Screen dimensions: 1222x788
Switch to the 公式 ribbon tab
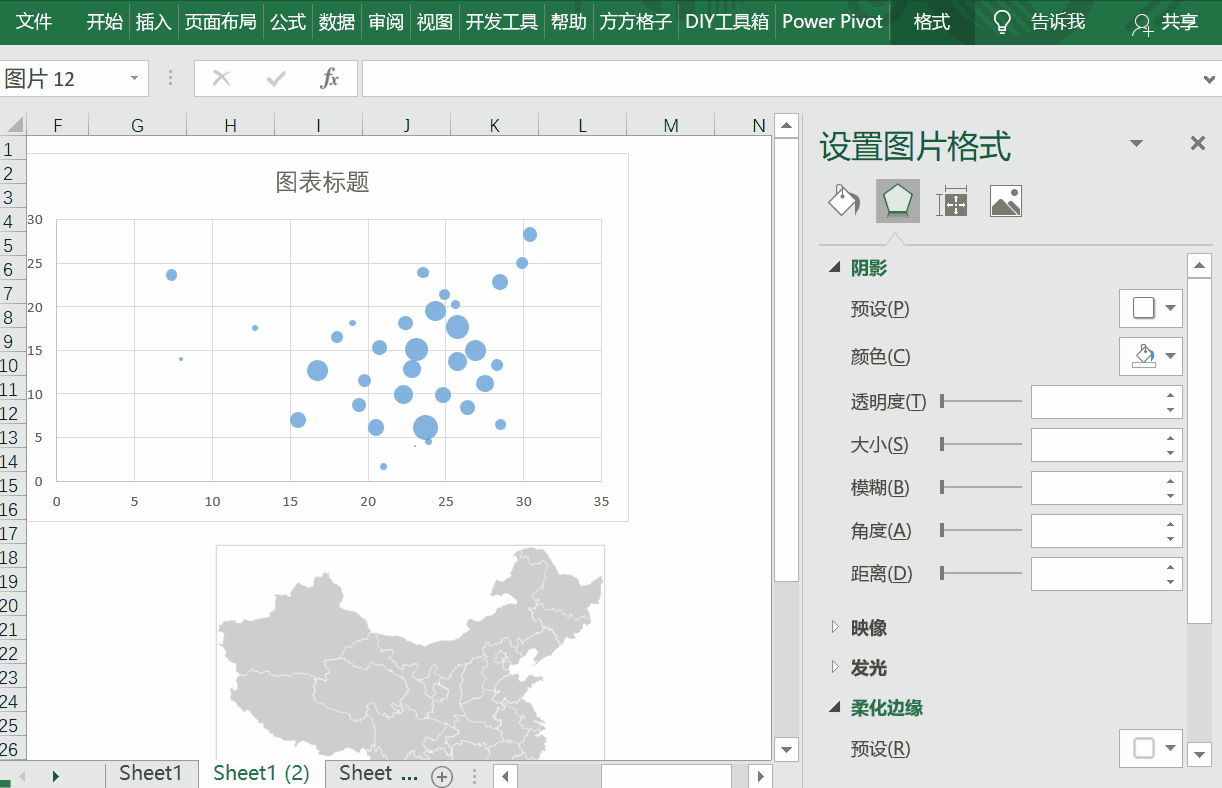point(288,22)
